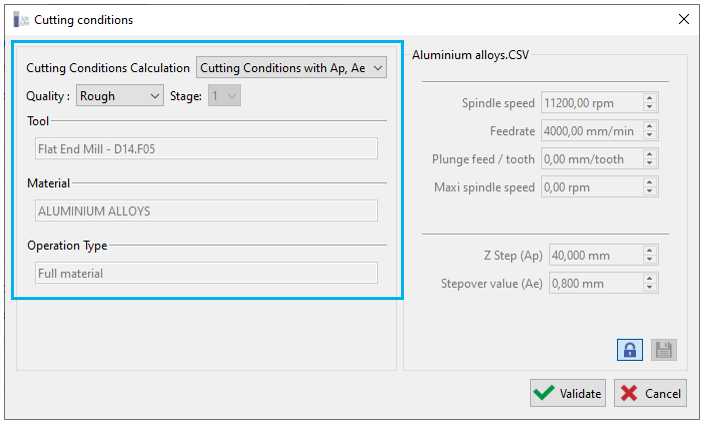Image resolution: width=708 pixels, height=425 pixels.
Task: Click the green checkmark Validate button
Action: [567, 393]
